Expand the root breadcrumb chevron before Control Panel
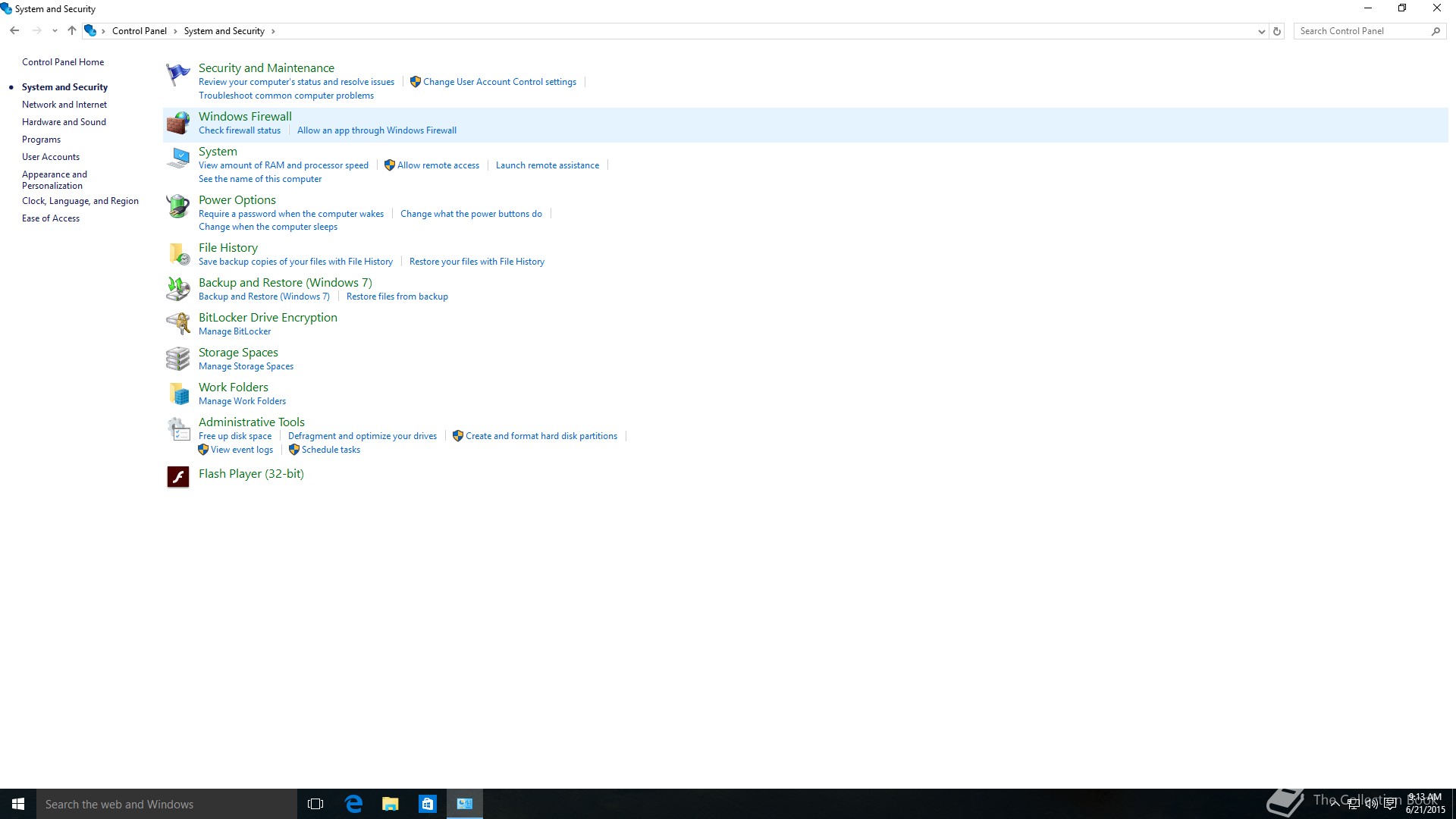 (x=104, y=31)
